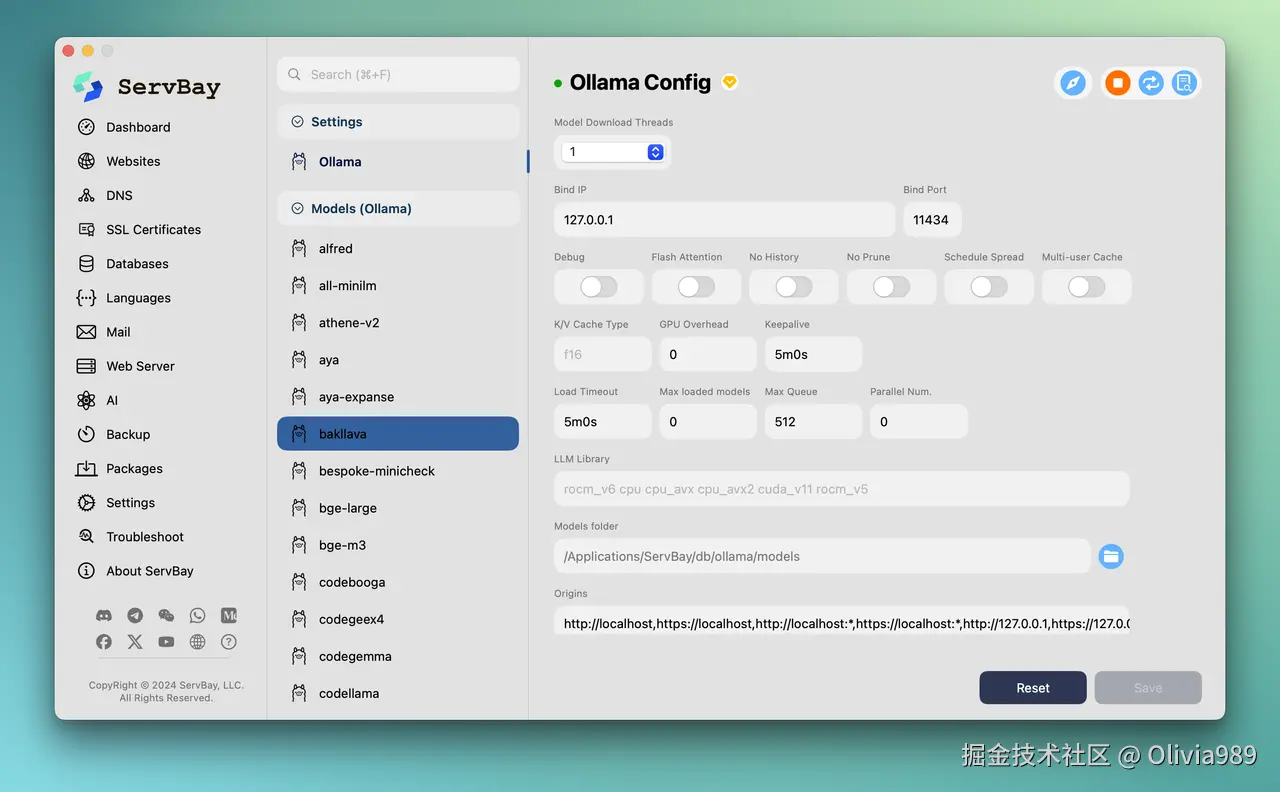Enable the No Prune option
Screen dimensions: 1280x792
(x=891, y=287)
